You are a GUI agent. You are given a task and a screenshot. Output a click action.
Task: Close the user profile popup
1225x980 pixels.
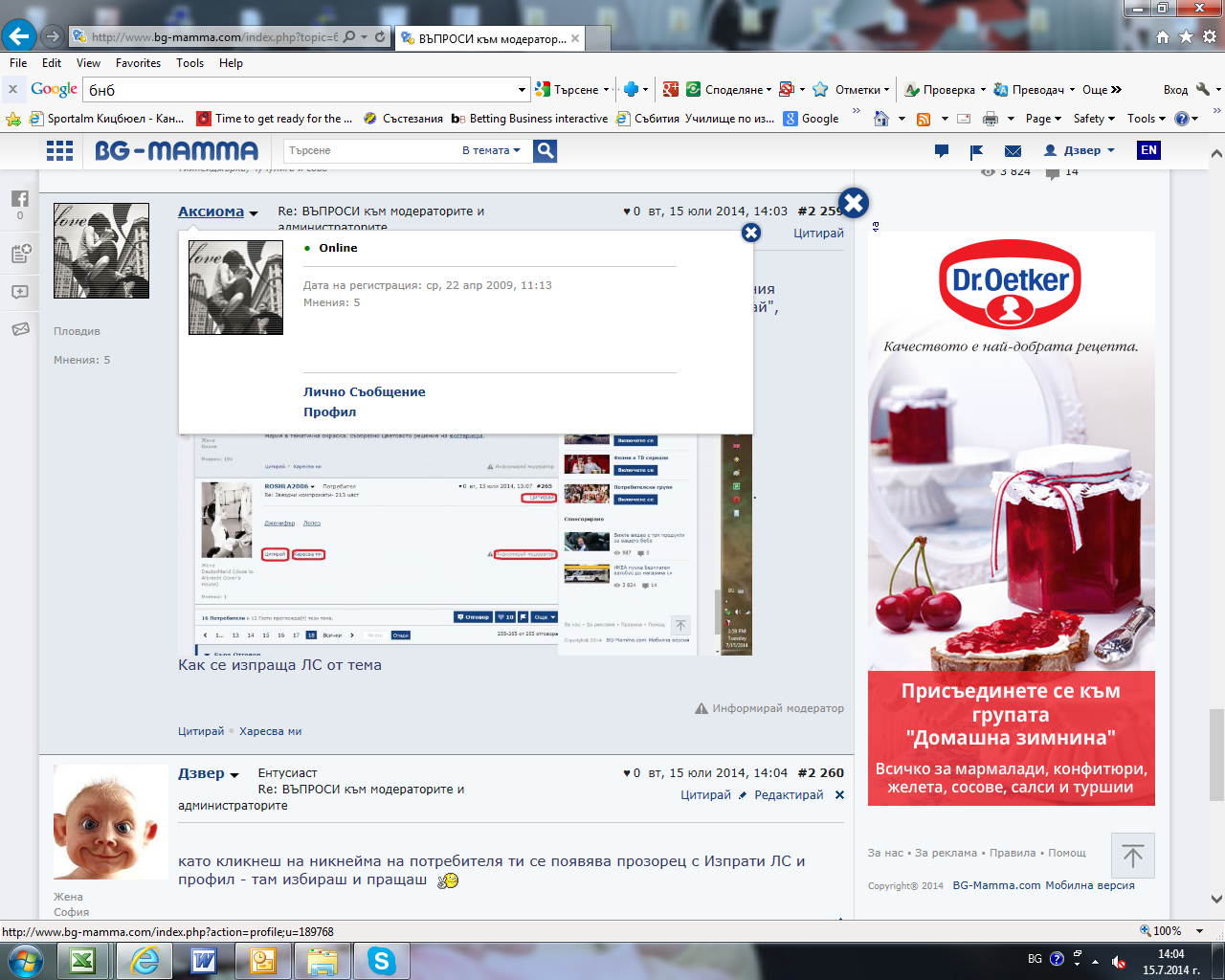[x=751, y=233]
